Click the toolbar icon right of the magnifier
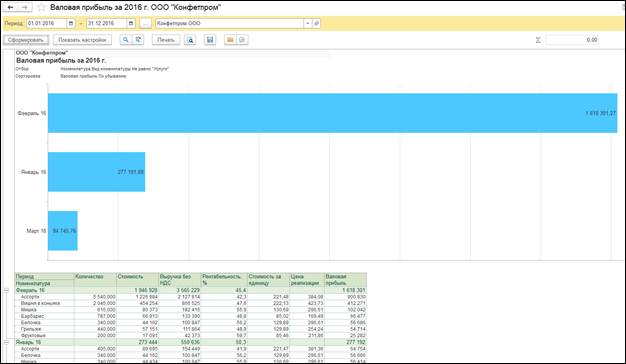The width and height of the screenshot is (626, 364). [138, 40]
